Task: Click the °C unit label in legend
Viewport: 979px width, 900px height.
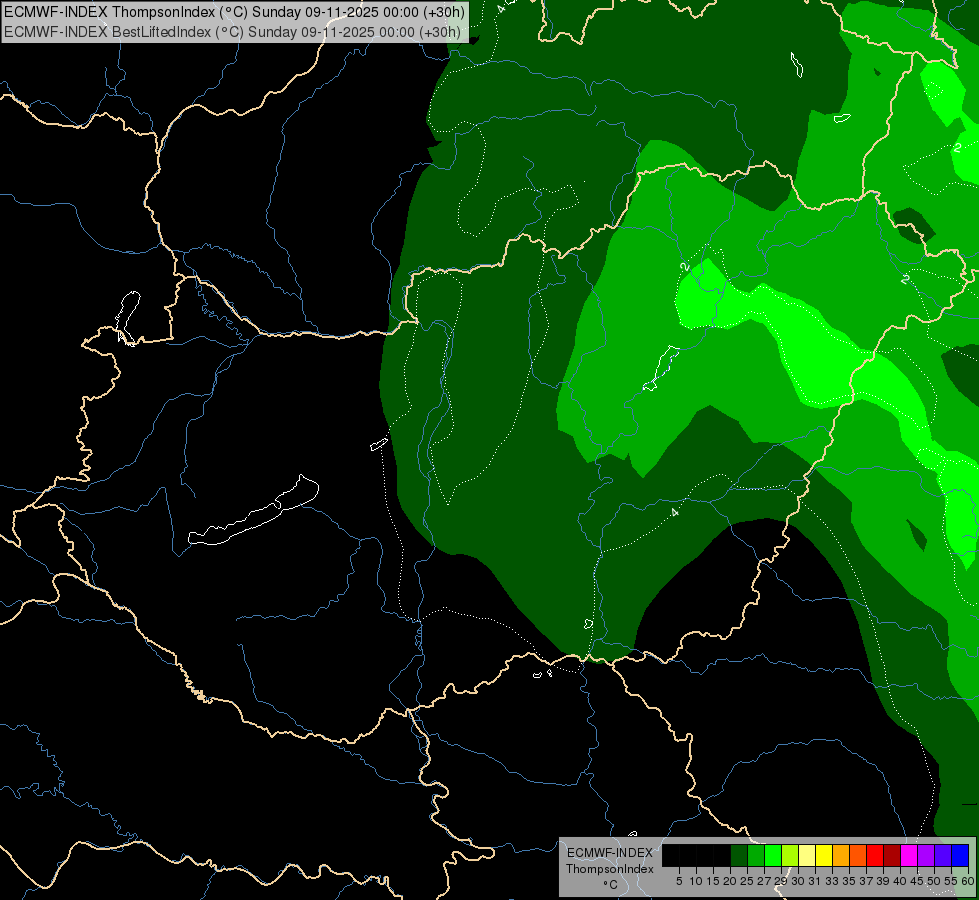Action: point(611,885)
